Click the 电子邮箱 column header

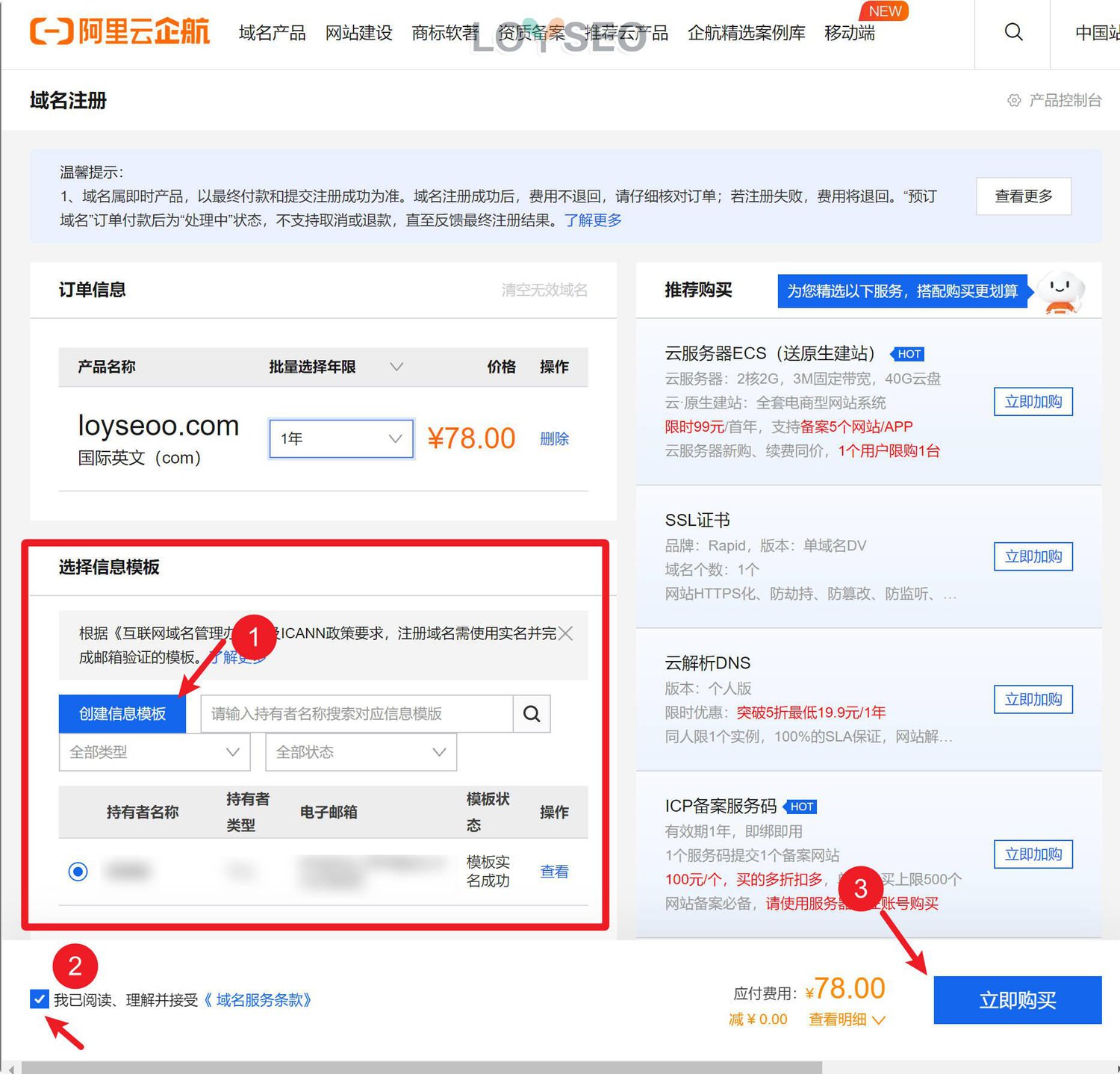(x=329, y=813)
